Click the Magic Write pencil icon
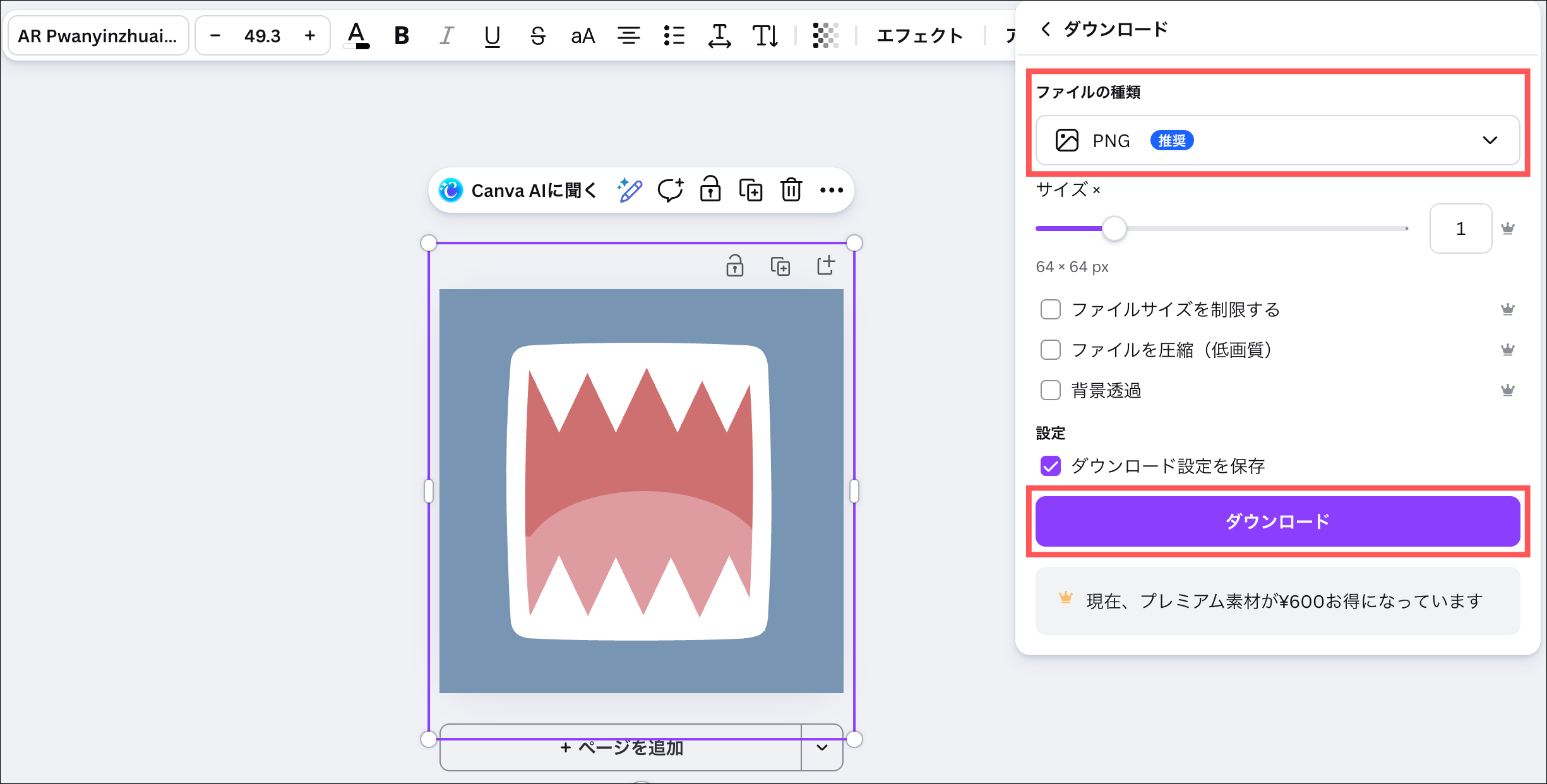 coord(630,190)
